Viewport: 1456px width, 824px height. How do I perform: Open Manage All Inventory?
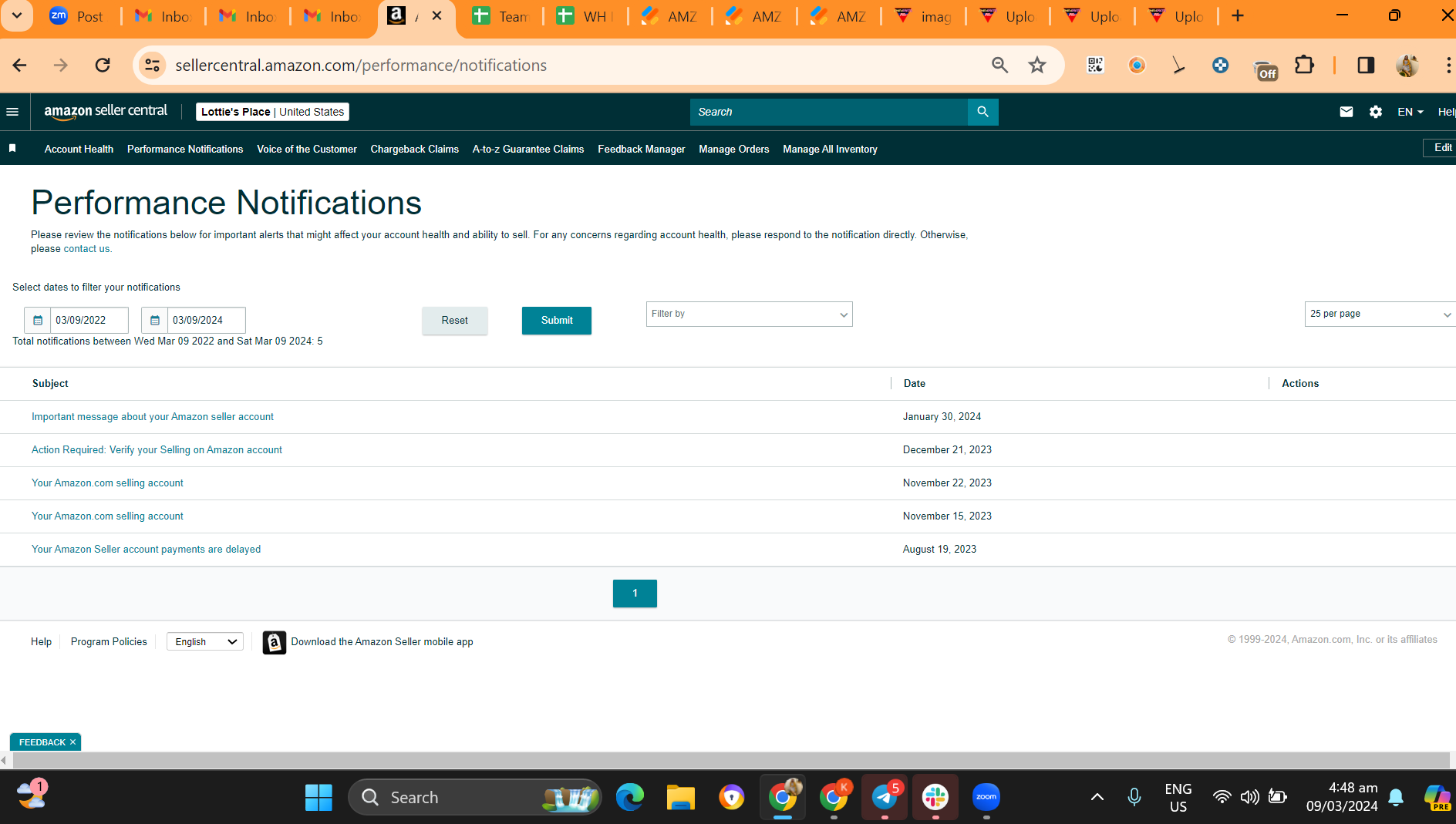pyautogui.click(x=830, y=149)
